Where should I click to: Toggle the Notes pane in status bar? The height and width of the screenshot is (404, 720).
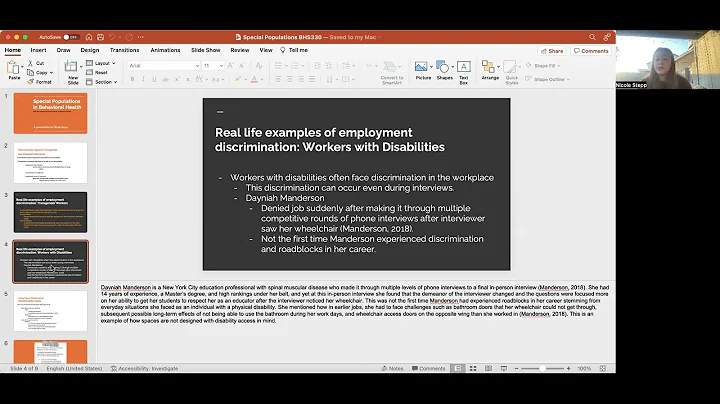393,368
